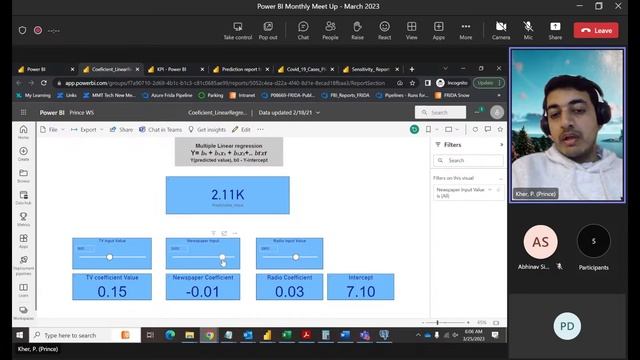Turn on the Camera
640x360 pixels.
pos(501,31)
